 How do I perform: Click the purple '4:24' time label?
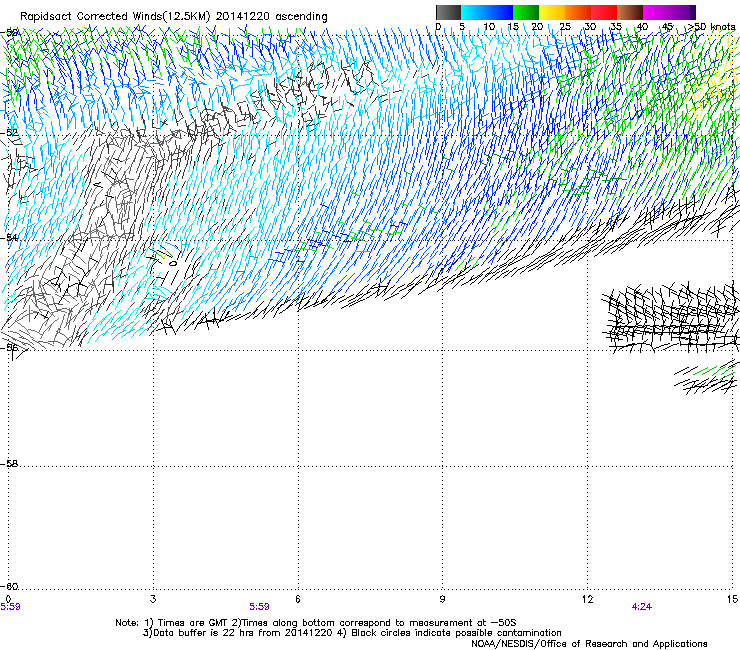(x=642, y=607)
